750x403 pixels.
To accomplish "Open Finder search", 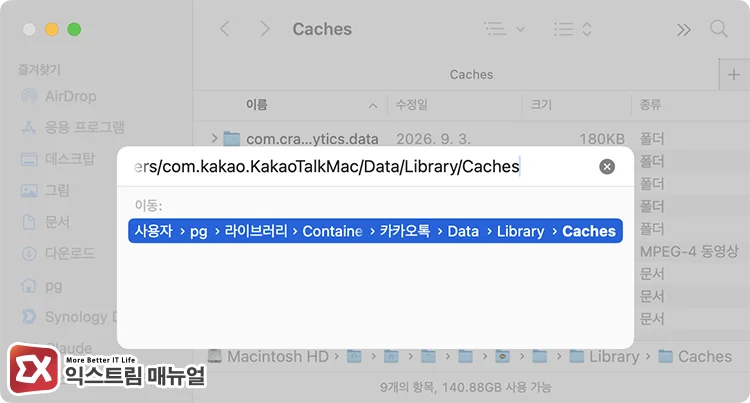I will pyautogui.click(x=718, y=29).
